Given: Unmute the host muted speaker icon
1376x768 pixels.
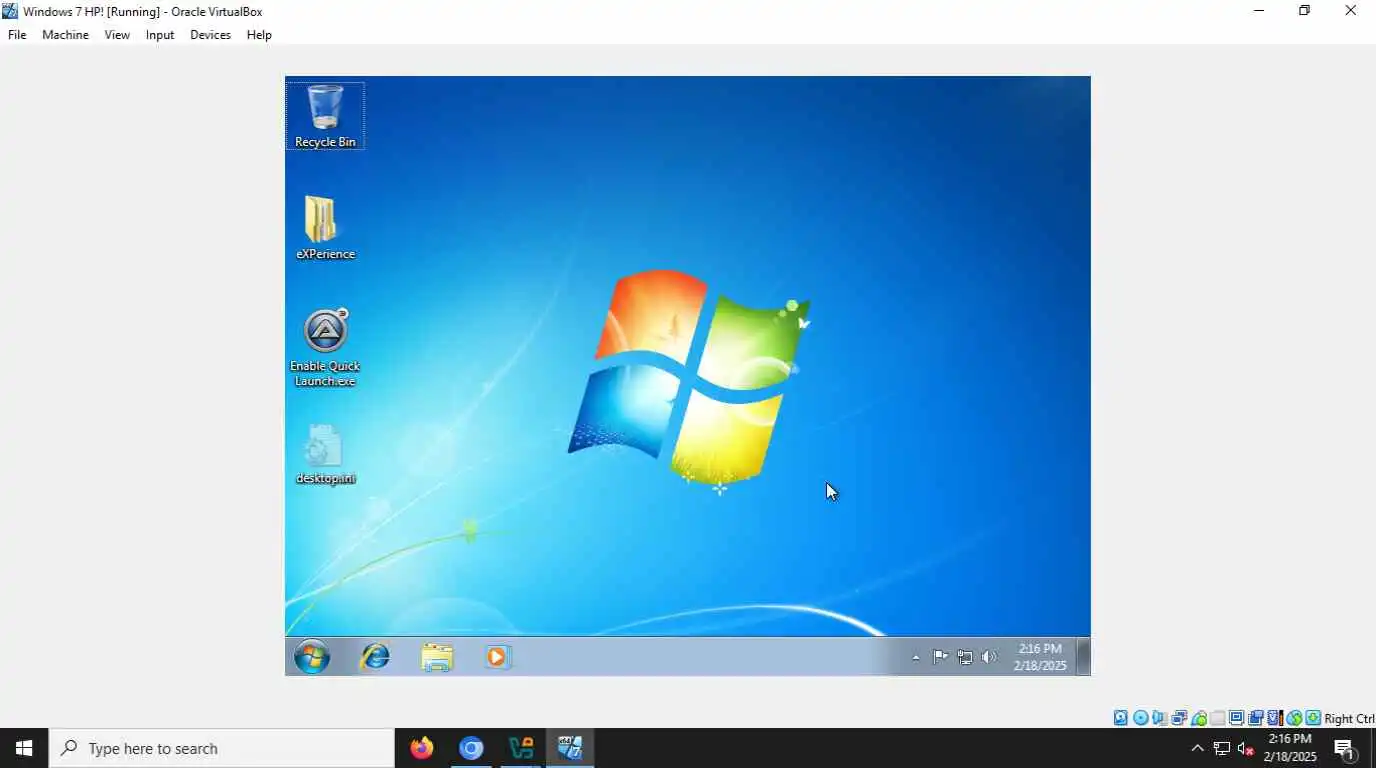Looking at the screenshot, I should 1246,748.
